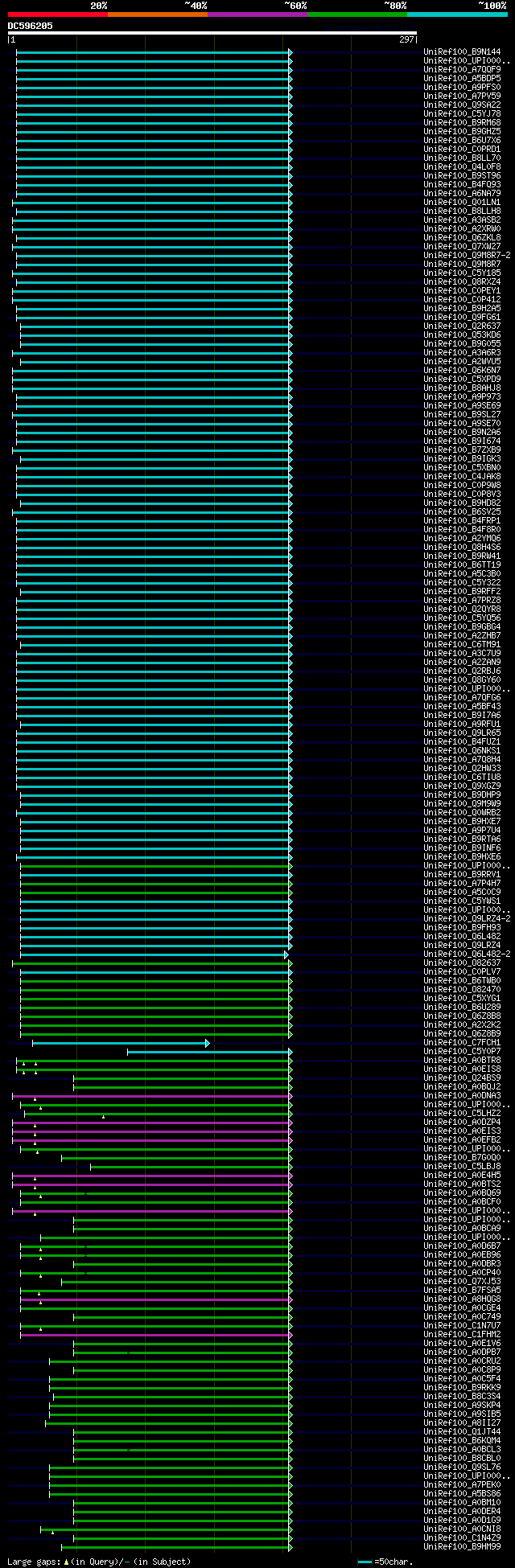515x1568 pixels.
Task: Select hit label UniRef100_B6U289
Action: 462,1008
